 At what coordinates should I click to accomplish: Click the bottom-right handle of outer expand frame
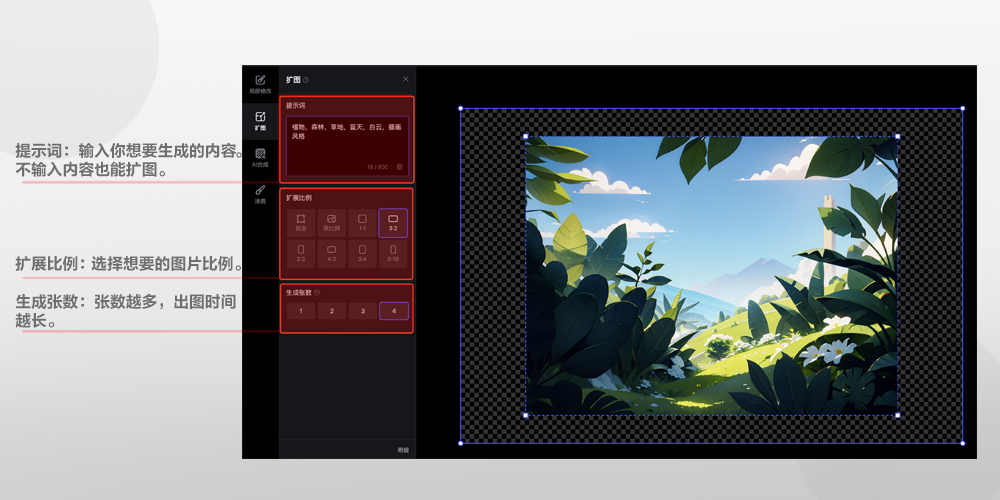point(962,443)
